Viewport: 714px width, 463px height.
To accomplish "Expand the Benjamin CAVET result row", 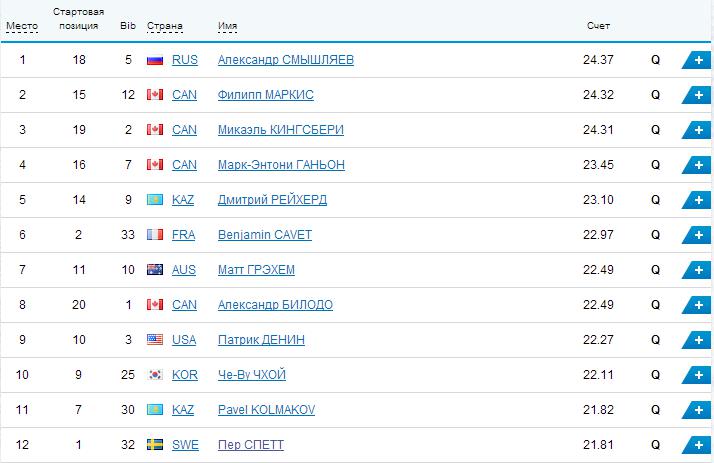I will [695, 235].
